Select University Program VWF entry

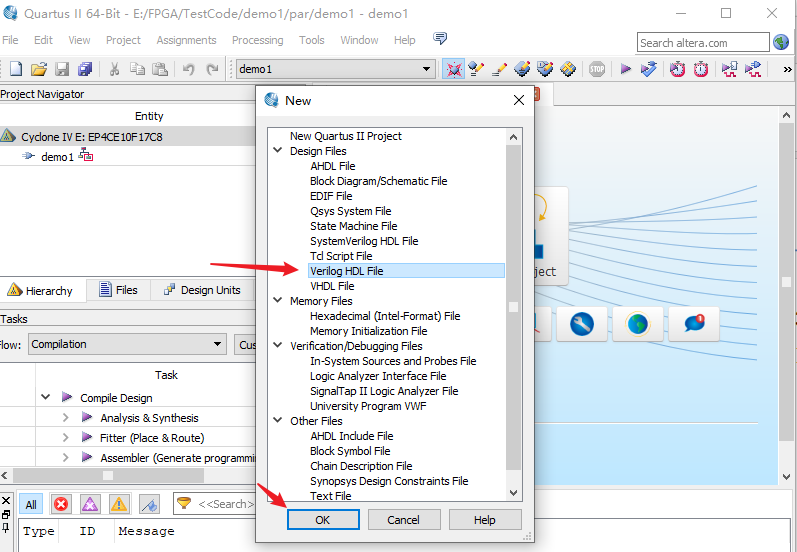[368, 406]
